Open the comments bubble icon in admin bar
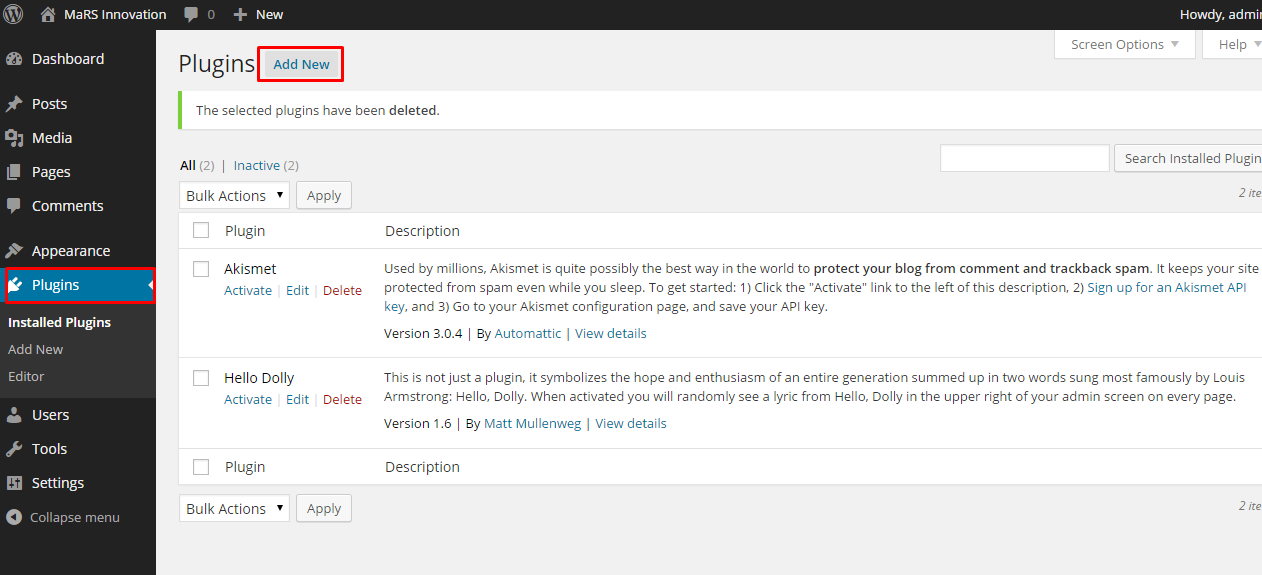This screenshot has height=575, width=1262. point(191,14)
